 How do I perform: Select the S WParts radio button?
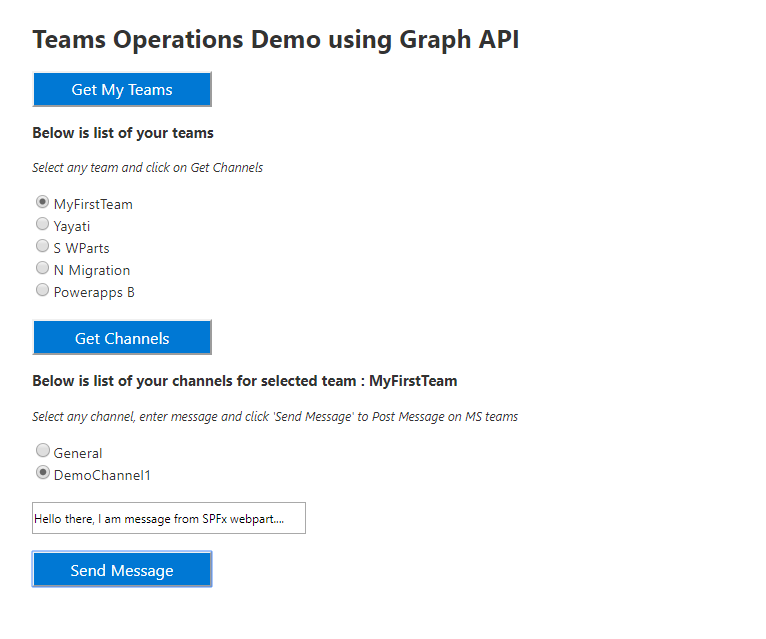click(43, 246)
